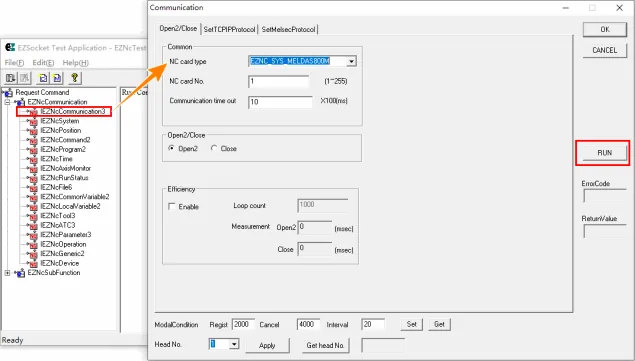635x361 pixels.
Task: Click the ModalCondition Get button
Action: coord(439,324)
